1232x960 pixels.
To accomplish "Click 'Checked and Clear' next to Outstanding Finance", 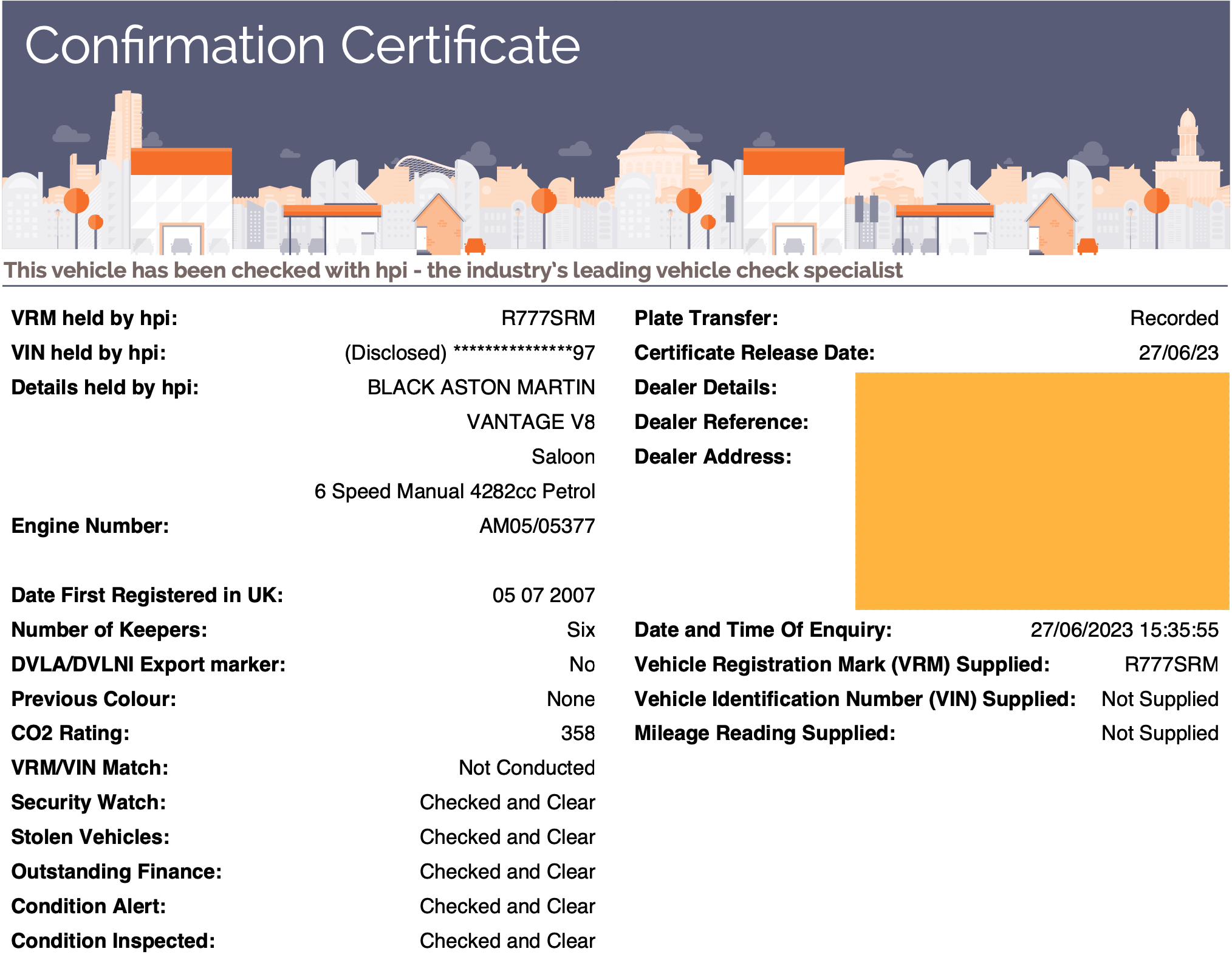I will pyautogui.click(x=507, y=872).
